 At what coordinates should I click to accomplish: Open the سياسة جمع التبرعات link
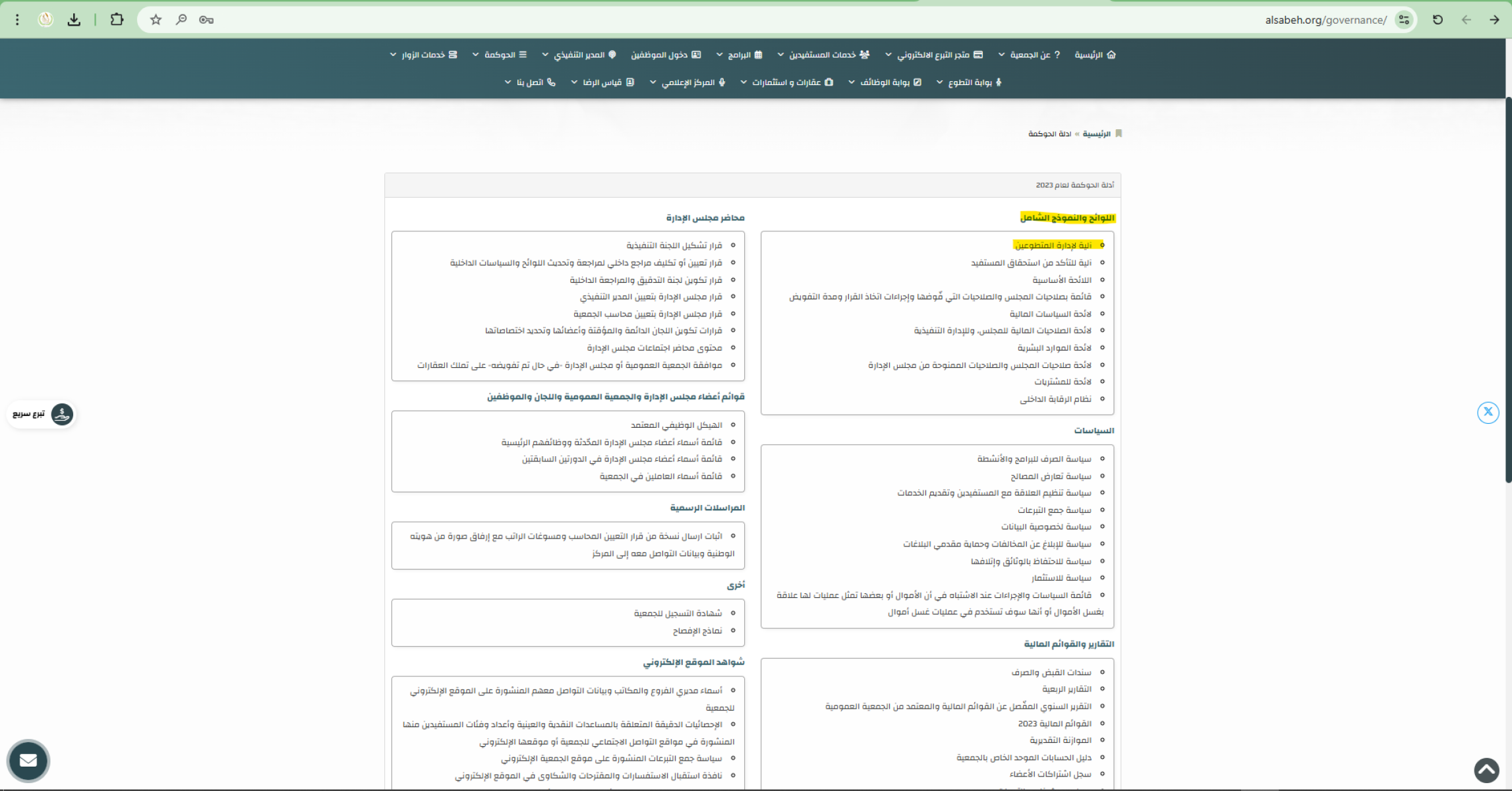[x=1055, y=510]
